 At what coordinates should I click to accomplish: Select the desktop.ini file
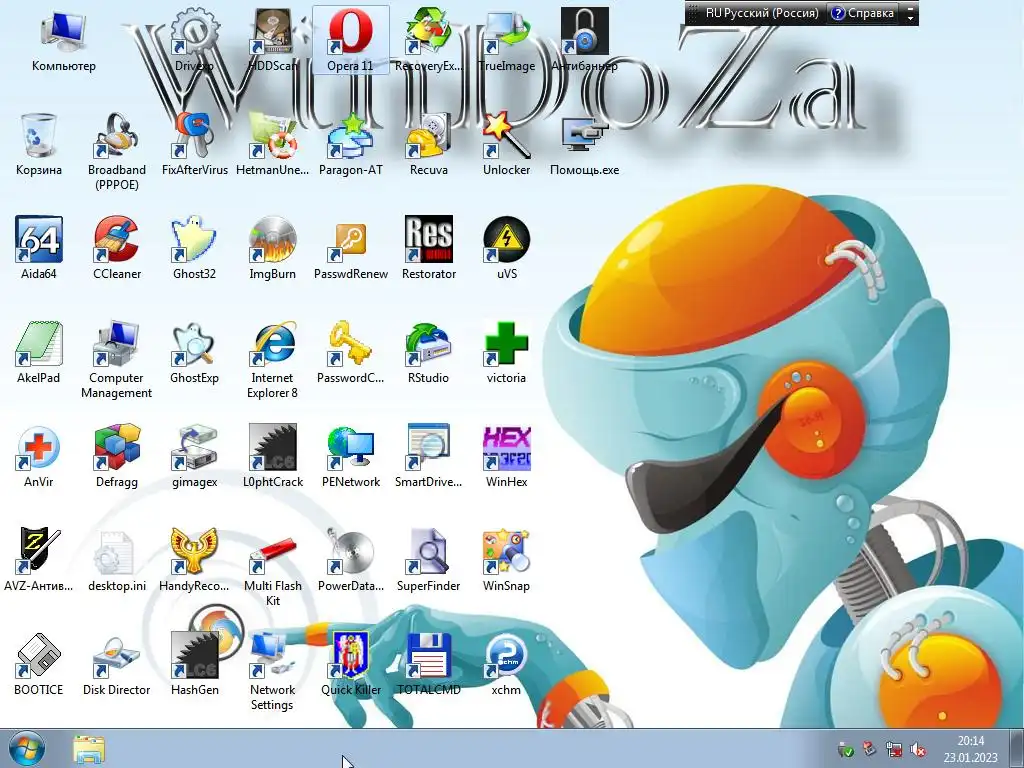click(x=117, y=560)
